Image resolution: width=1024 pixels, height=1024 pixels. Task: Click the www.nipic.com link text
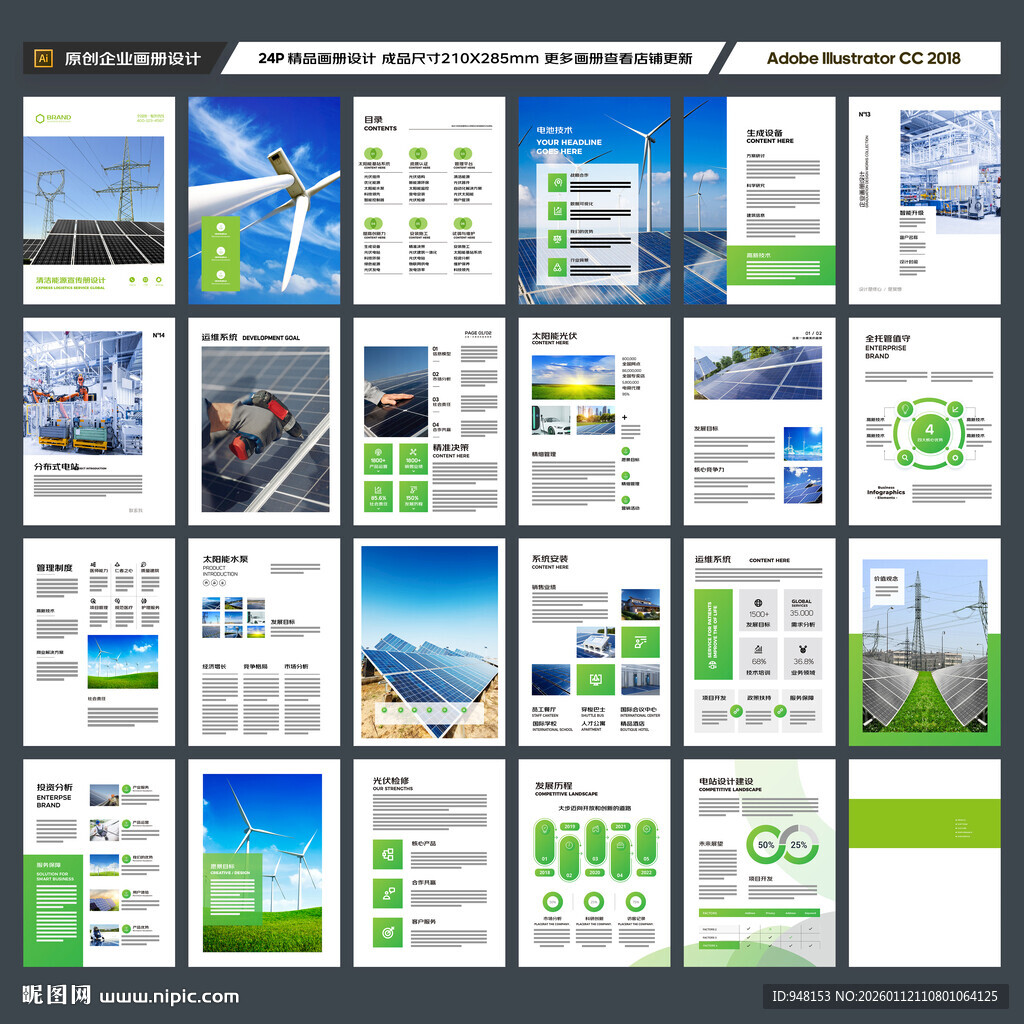[x=169, y=997]
